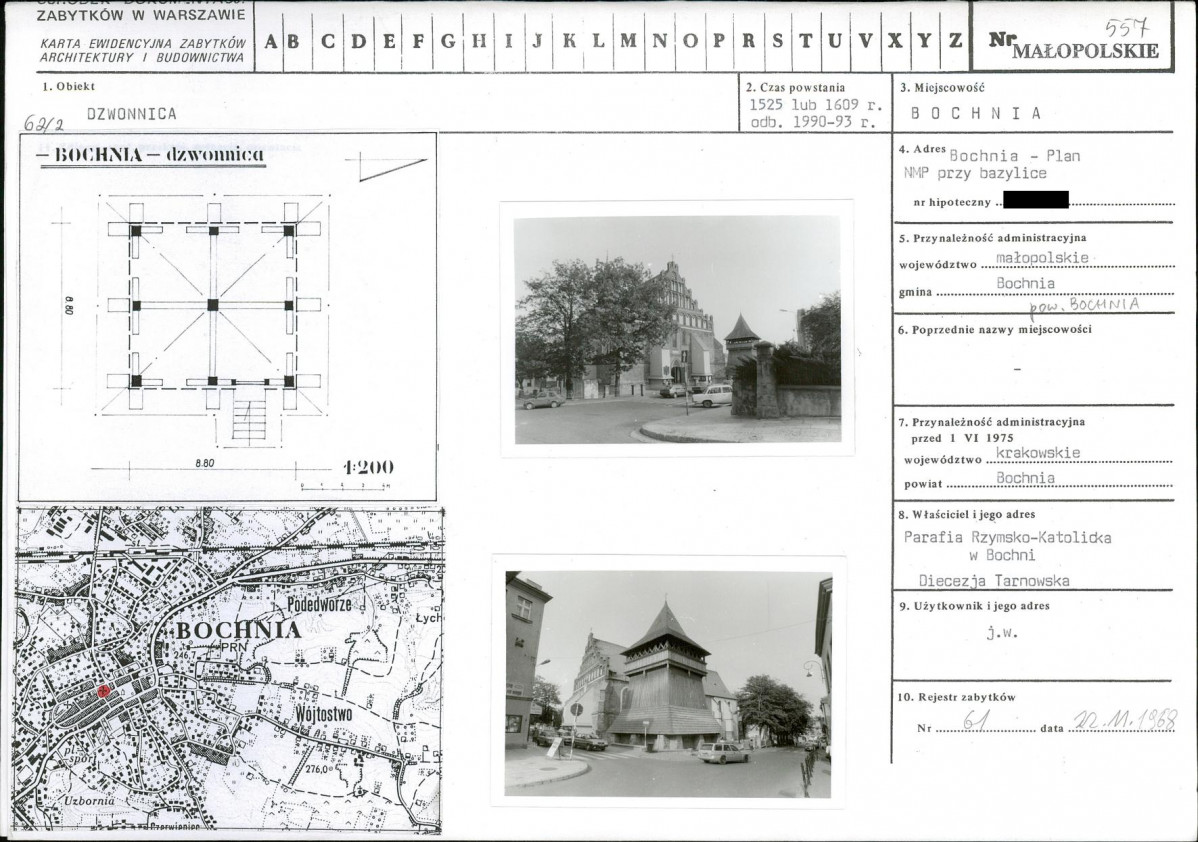Click the województwo field reading krakowskie

pyautogui.click(x=1038, y=453)
